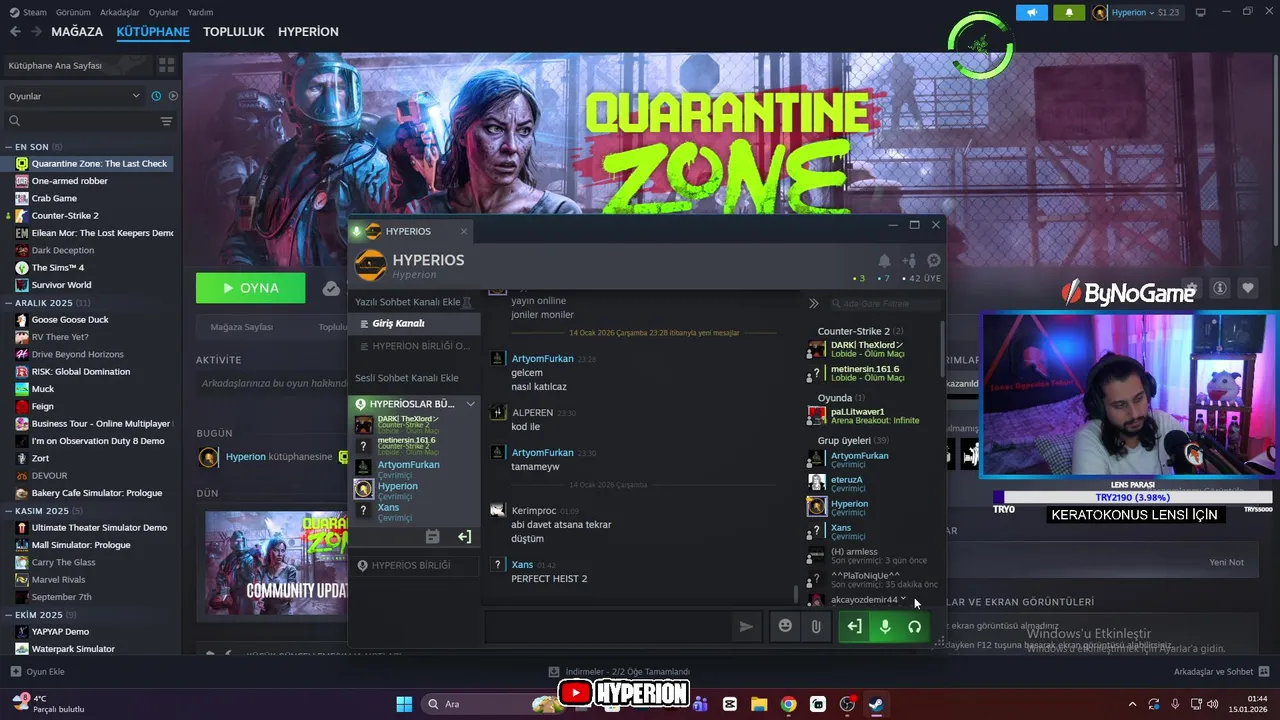Screen dimensions: 1280x720
Task: Collapse member list double-arrow icon
Action: (x=814, y=303)
